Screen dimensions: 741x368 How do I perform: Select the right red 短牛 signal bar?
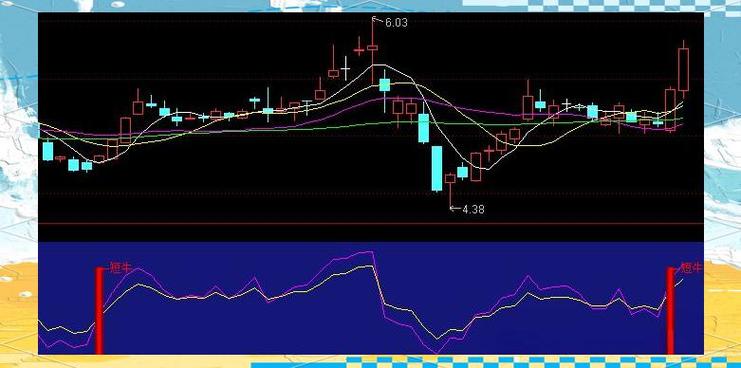tap(671, 310)
